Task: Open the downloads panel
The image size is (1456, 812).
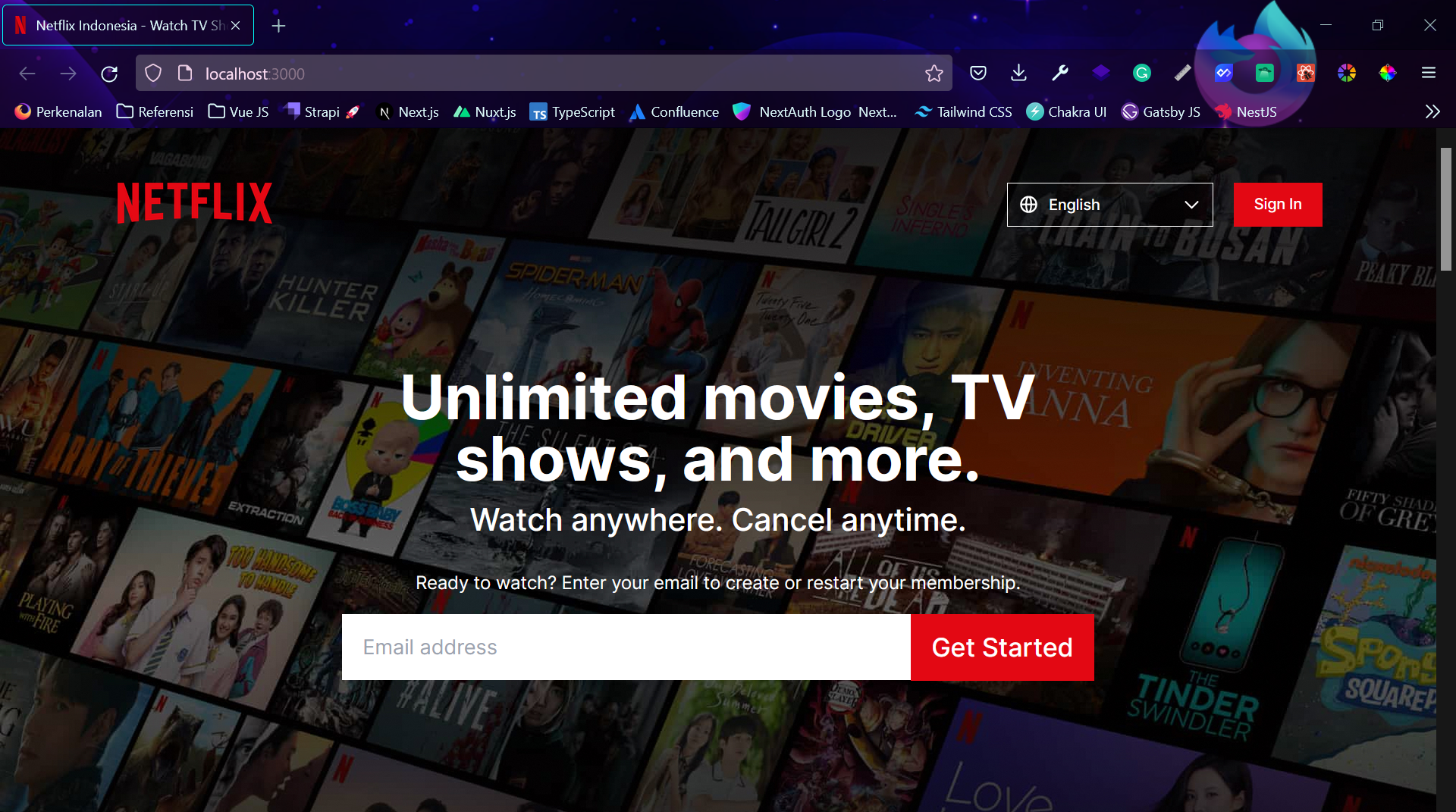Action: 1018,73
